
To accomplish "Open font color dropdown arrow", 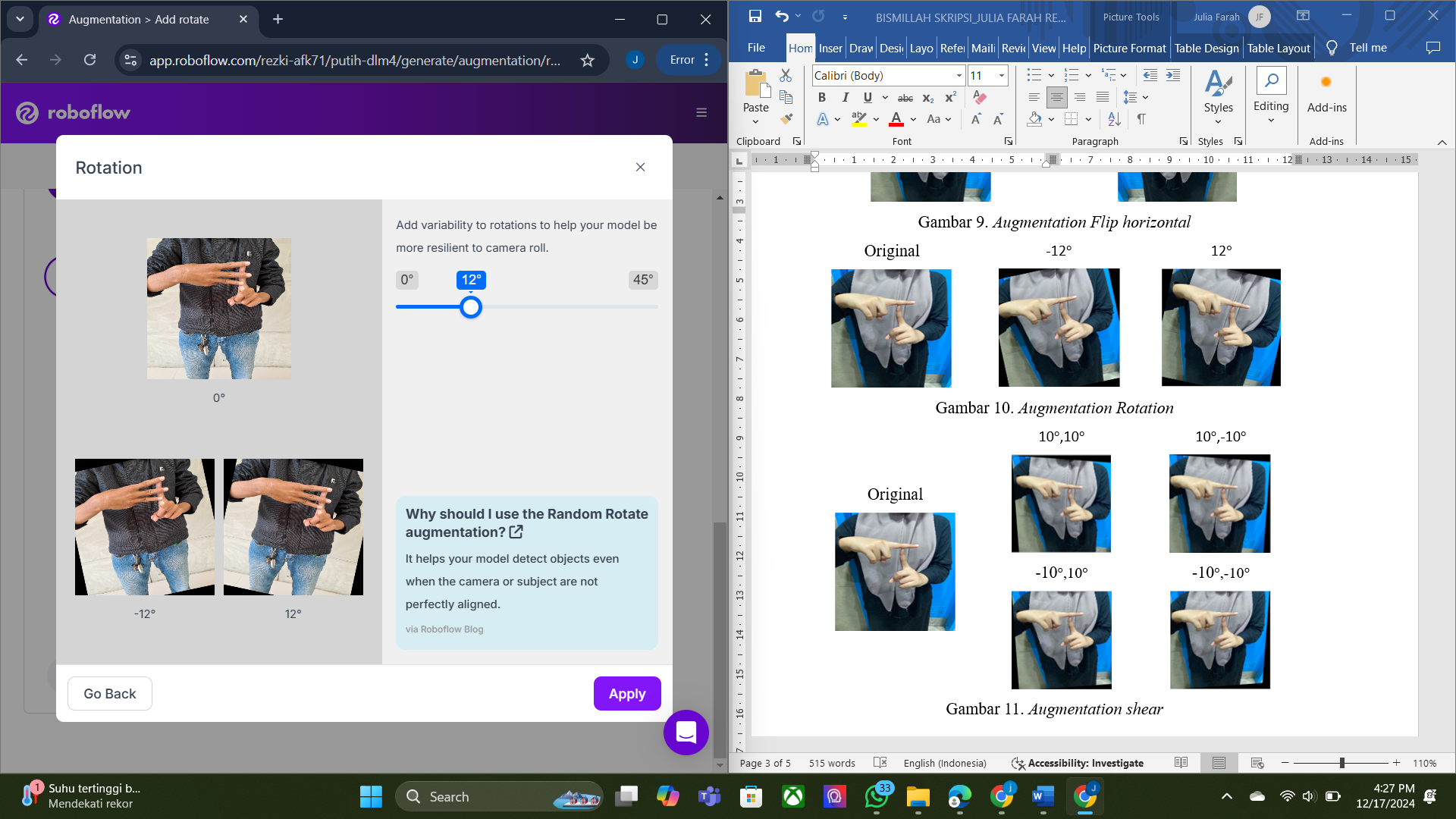I will (914, 119).
